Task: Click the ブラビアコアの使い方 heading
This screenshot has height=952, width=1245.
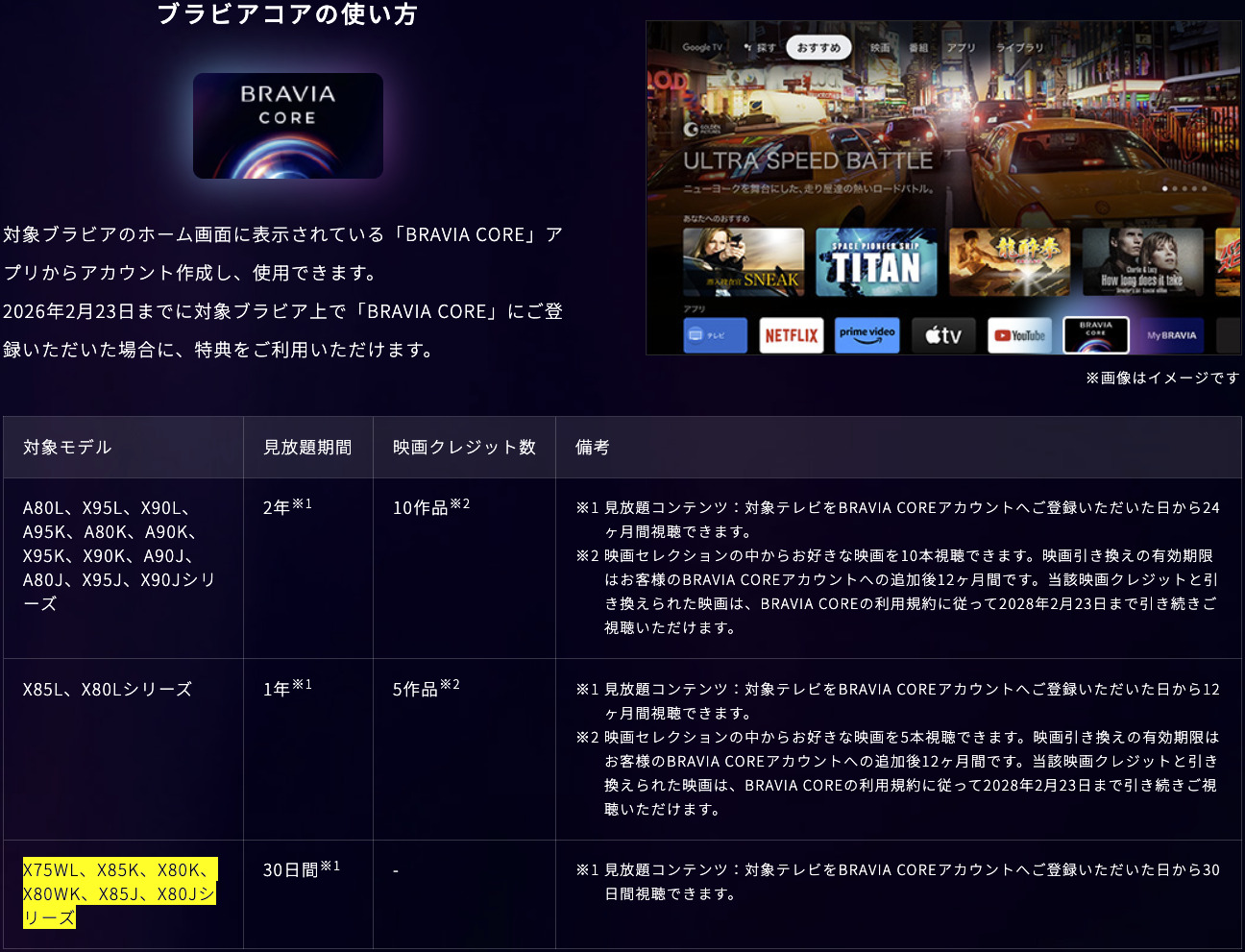Action: coord(287,14)
